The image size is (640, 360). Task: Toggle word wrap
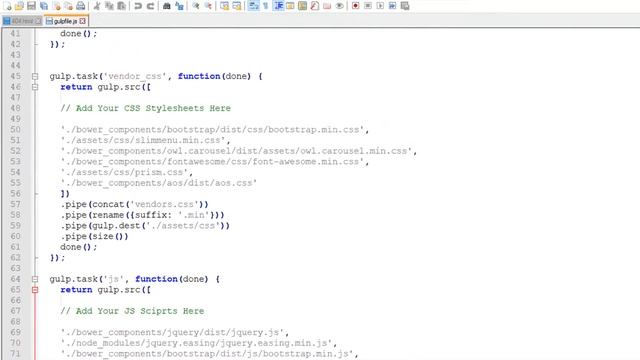(253, 6)
